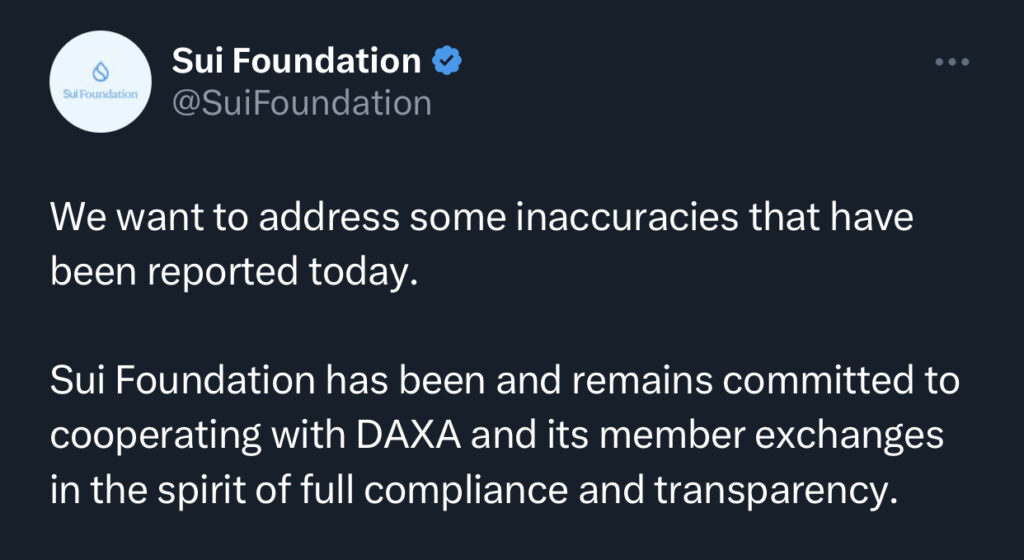
Task: Click the word 'committed' in the second paragraph
Action: point(818,381)
